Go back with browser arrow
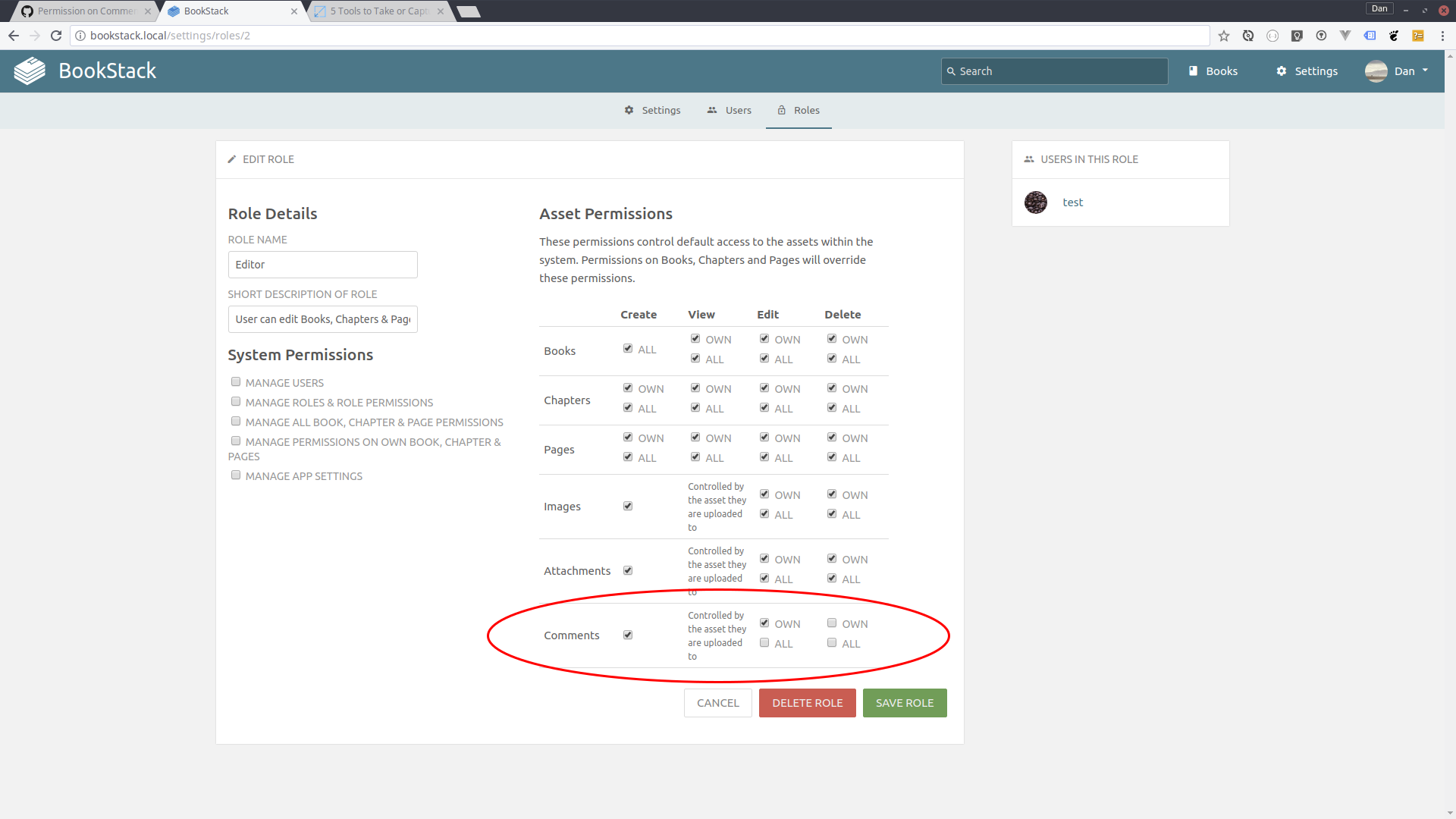This screenshot has height=819, width=1456. click(14, 36)
